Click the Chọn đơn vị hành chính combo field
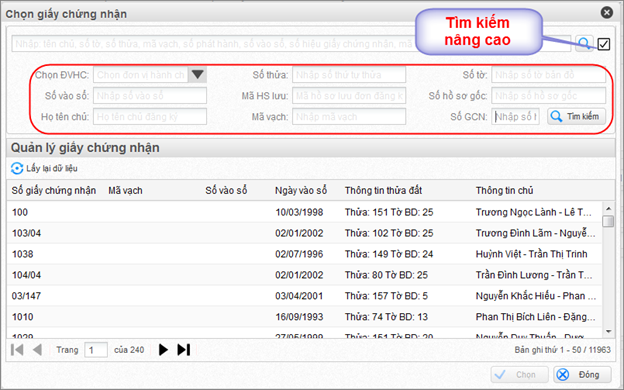The height and width of the screenshot is (390, 624). pos(141,74)
